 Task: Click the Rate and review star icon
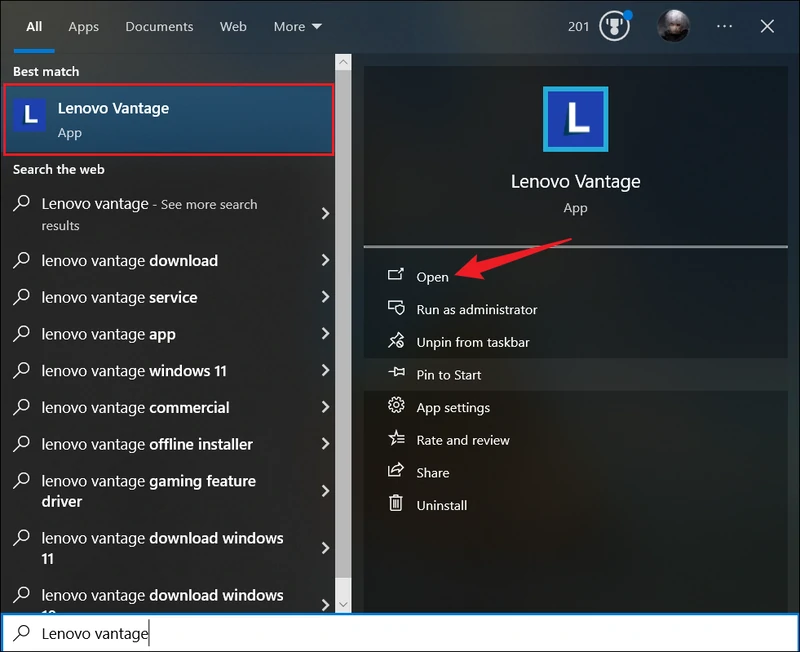(x=396, y=438)
